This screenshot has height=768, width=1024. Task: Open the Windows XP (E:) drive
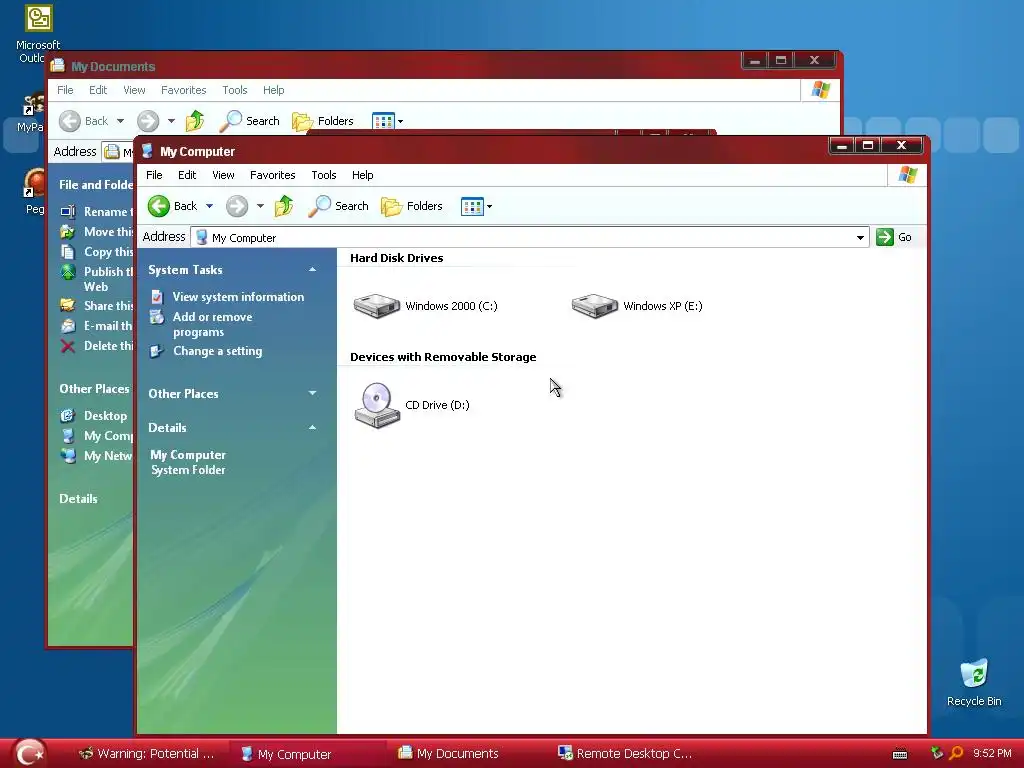pyautogui.click(x=637, y=306)
